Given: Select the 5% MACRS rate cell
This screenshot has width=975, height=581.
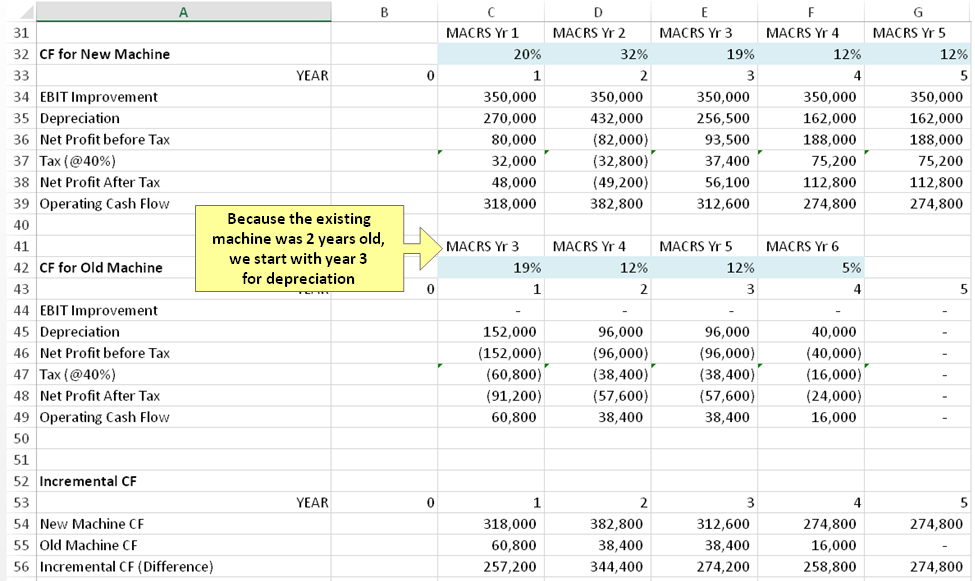Looking at the screenshot, I should tap(812, 267).
